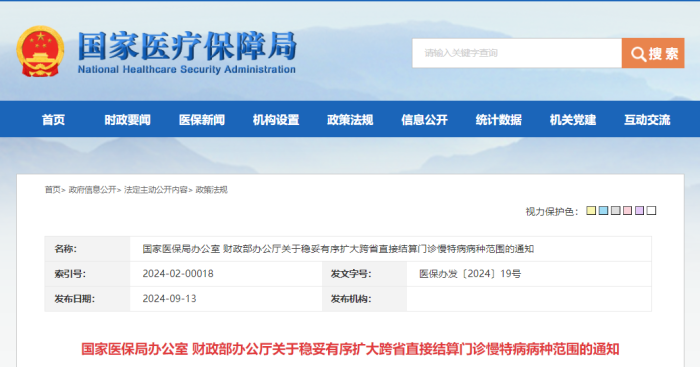The height and width of the screenshot is (367, 700).
Task: Open the 法定主动公开内容 breadcrumb link
Action: click(x=156, y=190)
